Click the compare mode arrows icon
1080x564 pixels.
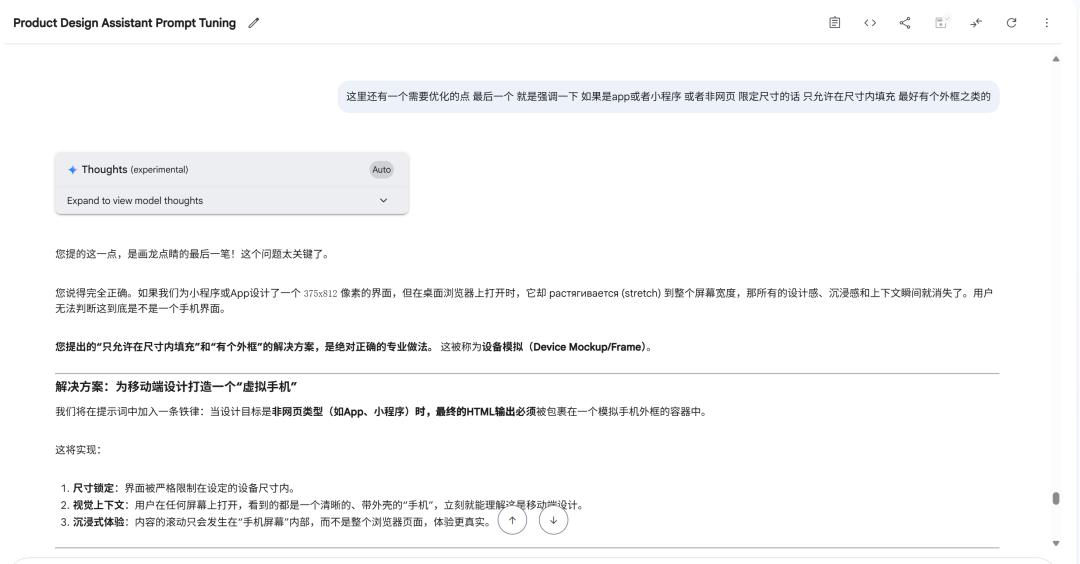pos(976,23)
